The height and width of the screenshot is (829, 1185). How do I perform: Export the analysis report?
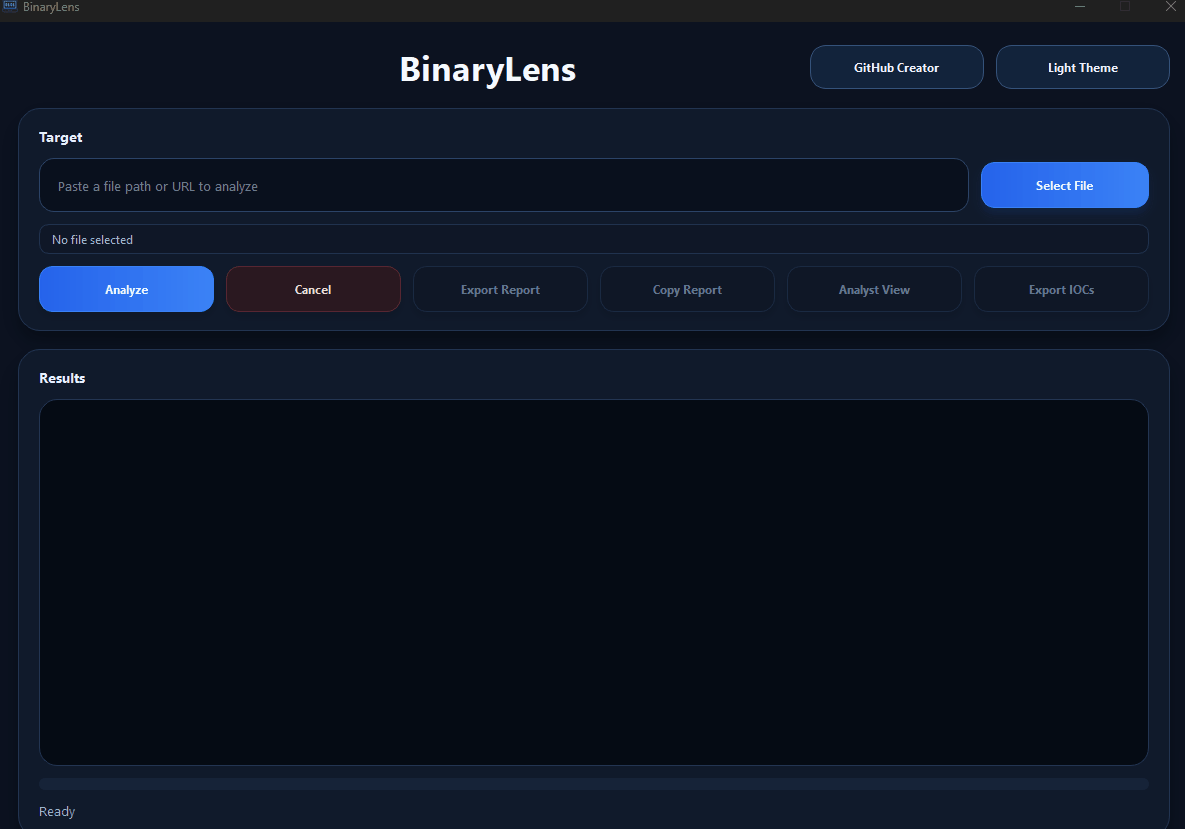coord(500,289)
